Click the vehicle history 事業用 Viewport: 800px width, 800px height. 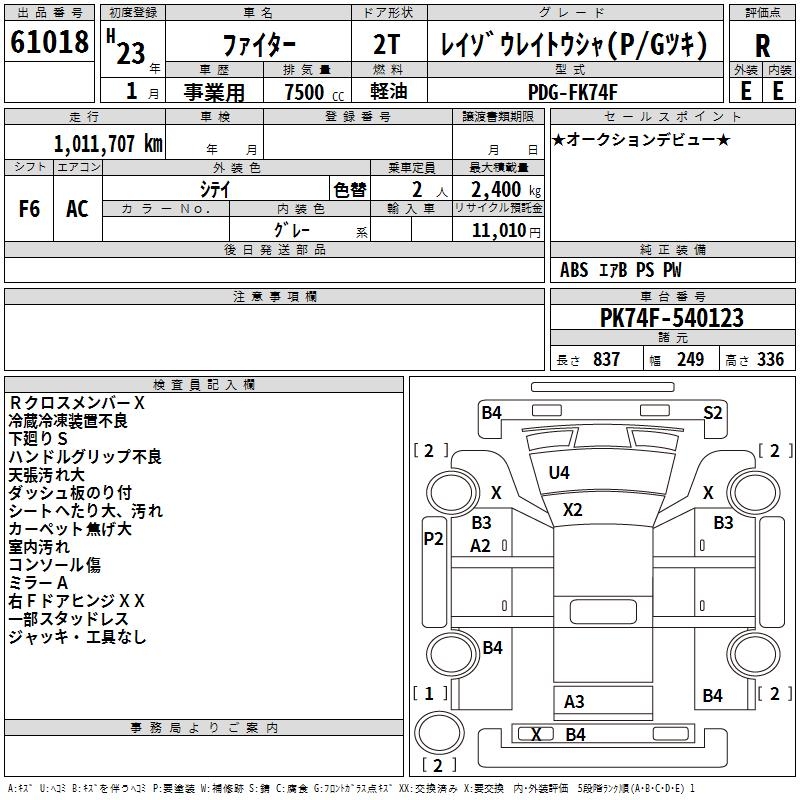point(214,92)
